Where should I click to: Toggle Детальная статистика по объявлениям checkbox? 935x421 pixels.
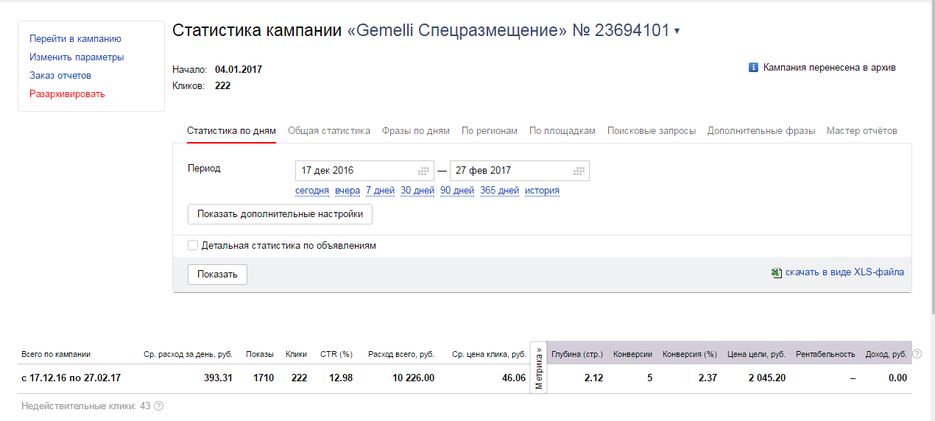click(193, 245)
